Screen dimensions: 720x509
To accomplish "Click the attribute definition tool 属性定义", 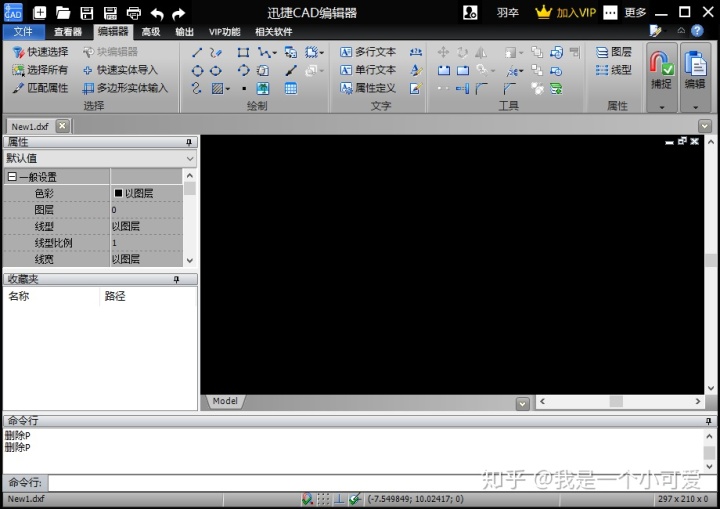I will (368, 88).
